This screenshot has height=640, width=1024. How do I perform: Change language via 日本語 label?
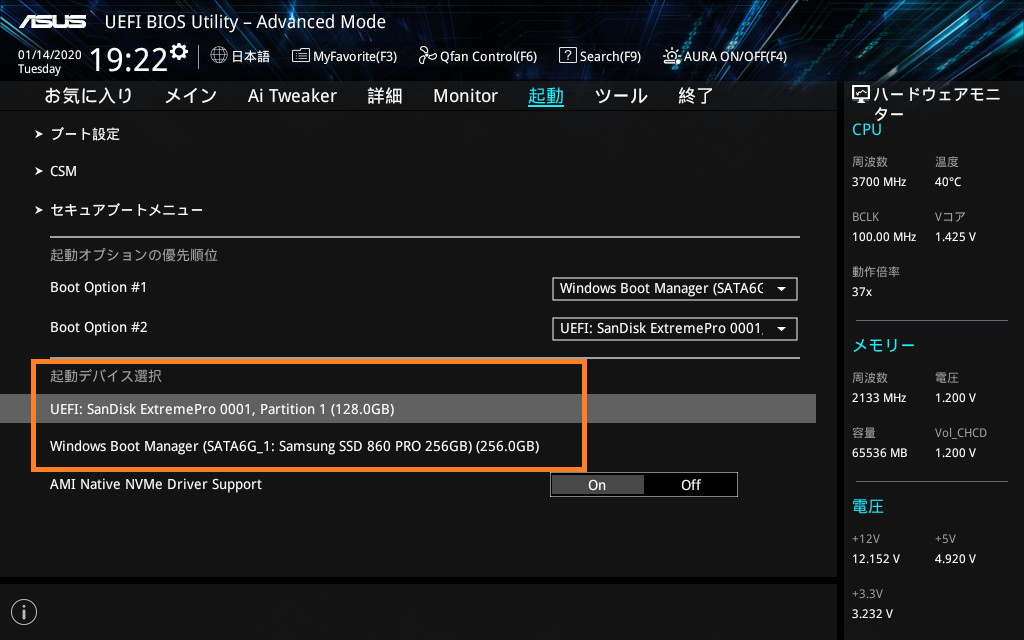(250, 56)
